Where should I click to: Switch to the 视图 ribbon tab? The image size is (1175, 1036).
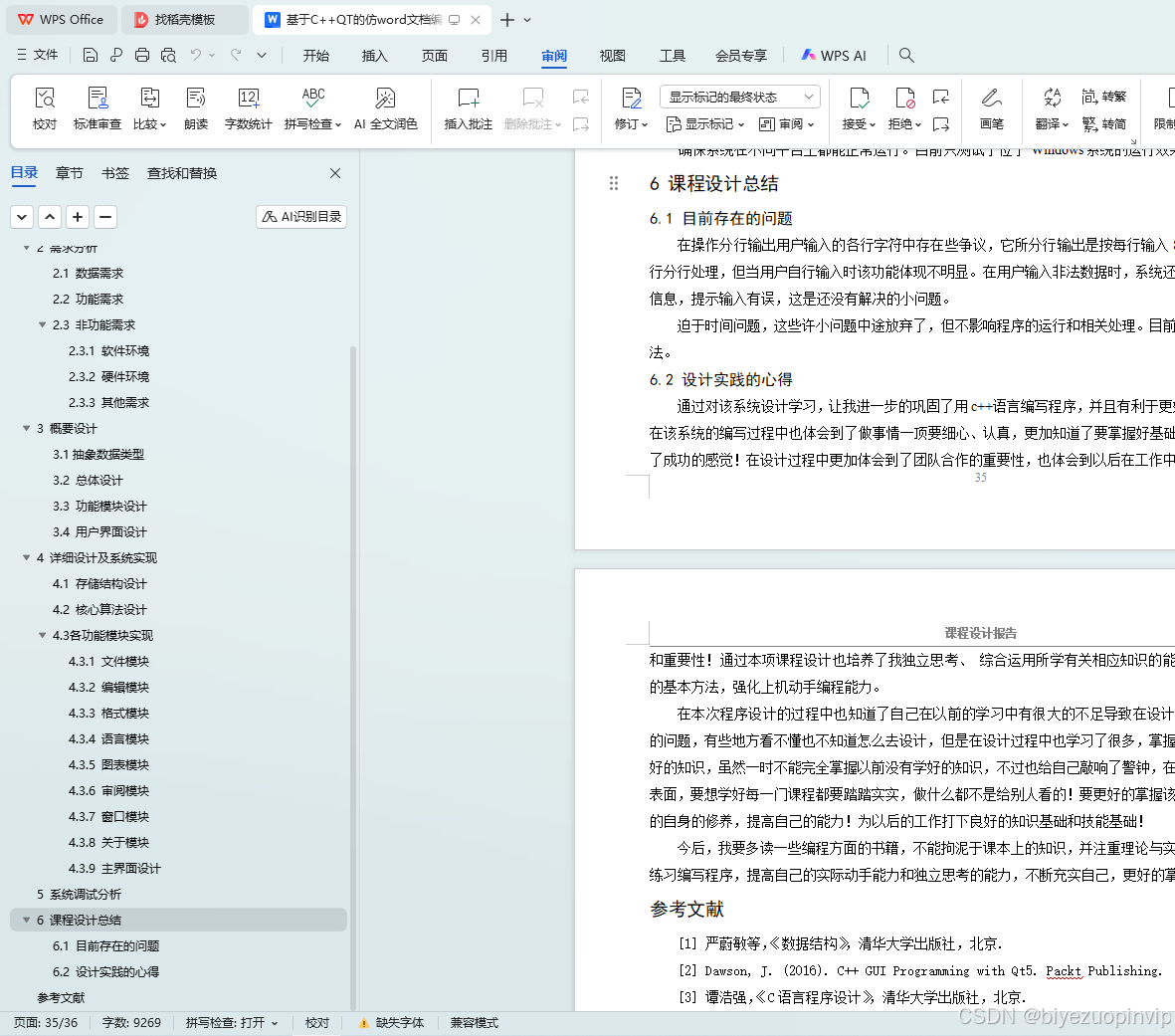point(612,56)
